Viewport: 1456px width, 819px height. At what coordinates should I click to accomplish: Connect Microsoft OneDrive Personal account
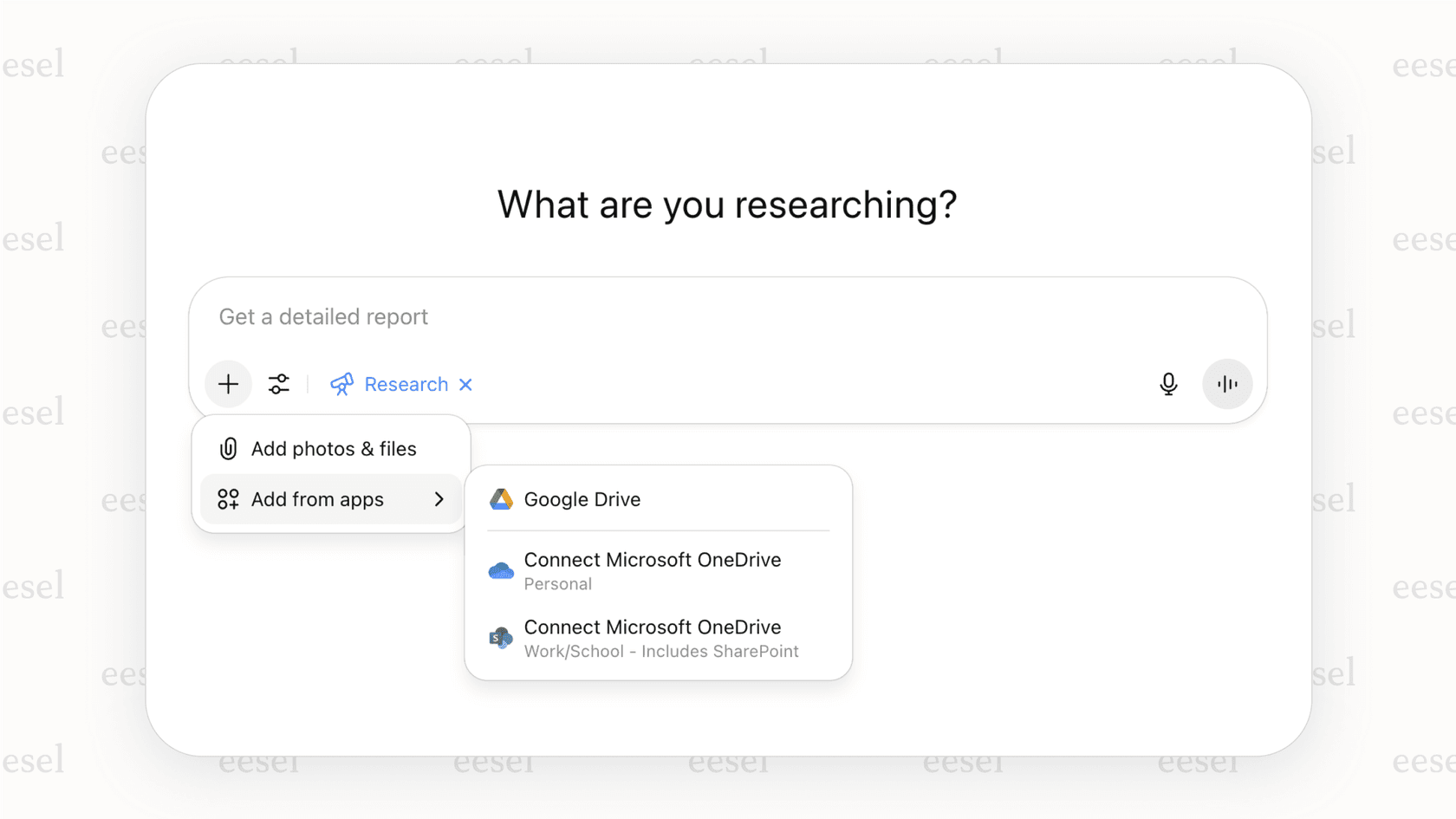coord(653,570)
